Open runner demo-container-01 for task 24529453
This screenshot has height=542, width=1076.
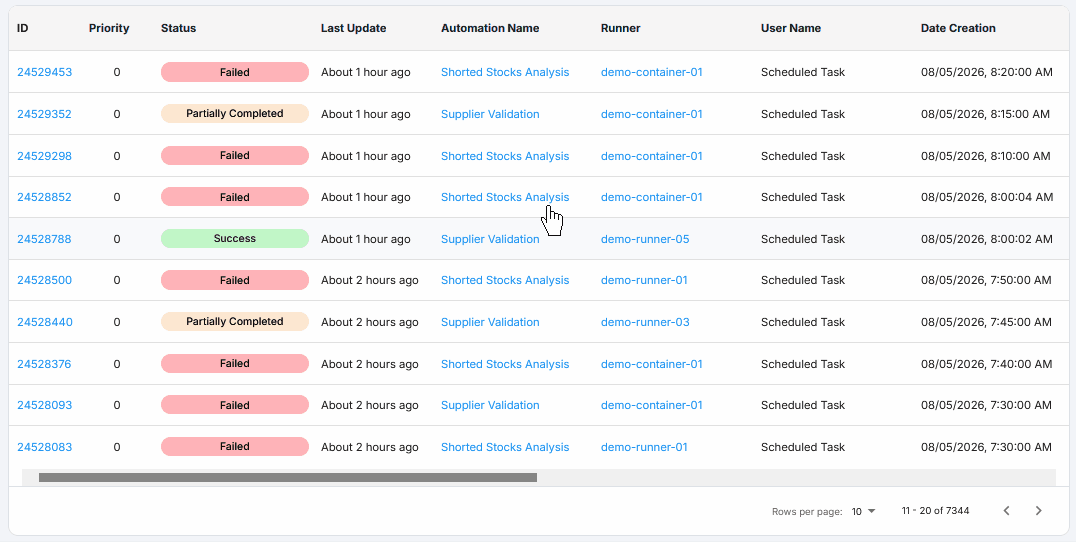[652, 72]
